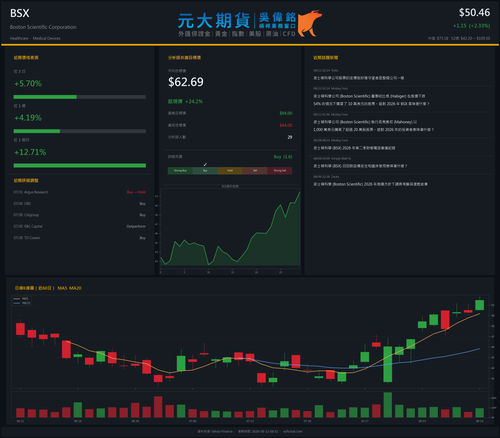Click the checkmark marker above the rating bar

pos(205,164)
